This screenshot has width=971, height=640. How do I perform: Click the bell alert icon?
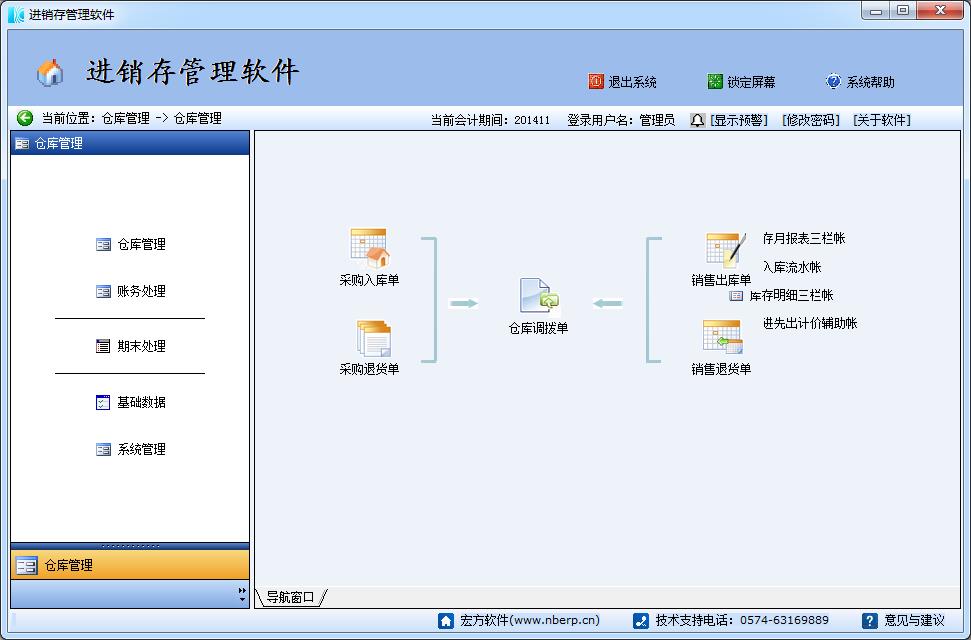[x=697, y=120]
